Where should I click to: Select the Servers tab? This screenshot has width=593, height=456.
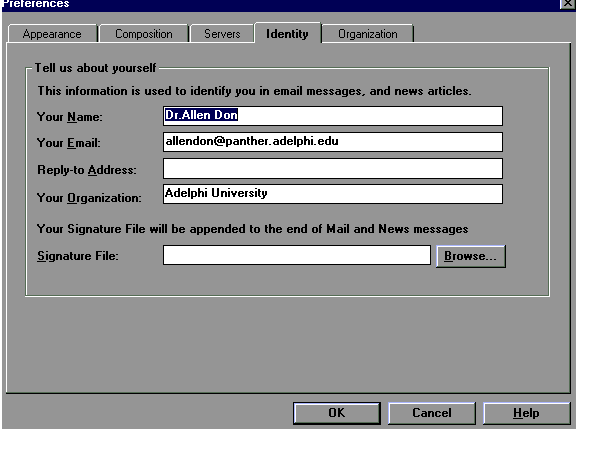(x=222, y=34)
